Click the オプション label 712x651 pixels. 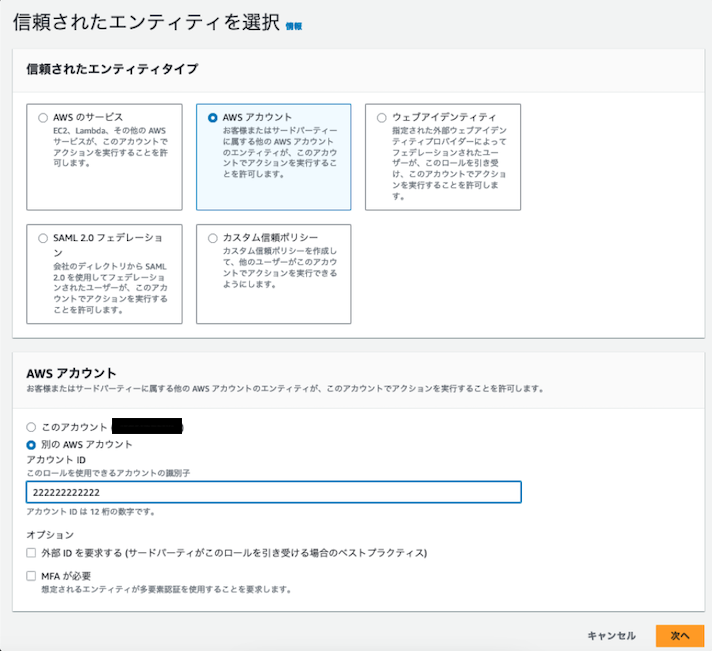click(x=50, y=535)
